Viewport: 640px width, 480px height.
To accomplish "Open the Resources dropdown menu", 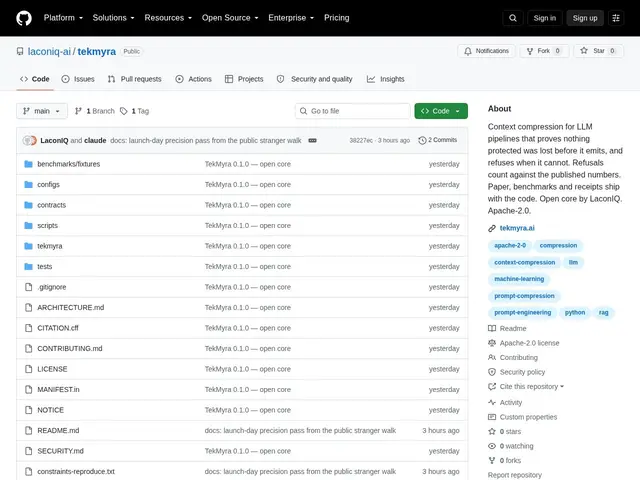I will 168,18.
